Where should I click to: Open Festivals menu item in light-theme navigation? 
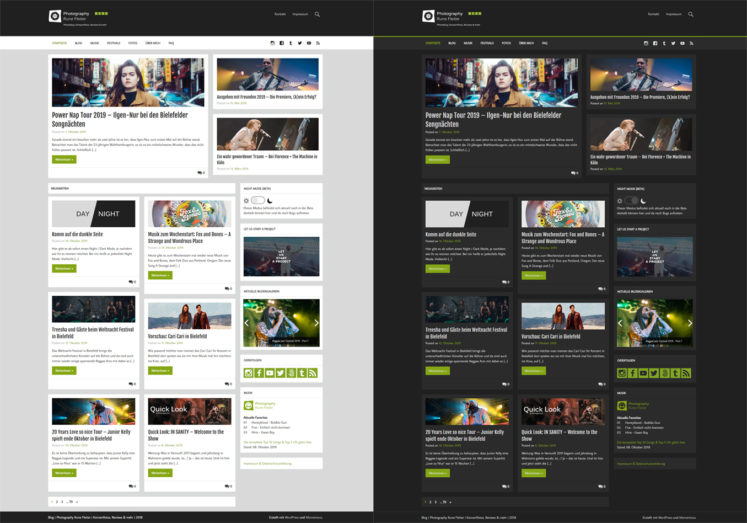(x=113, y=44)
